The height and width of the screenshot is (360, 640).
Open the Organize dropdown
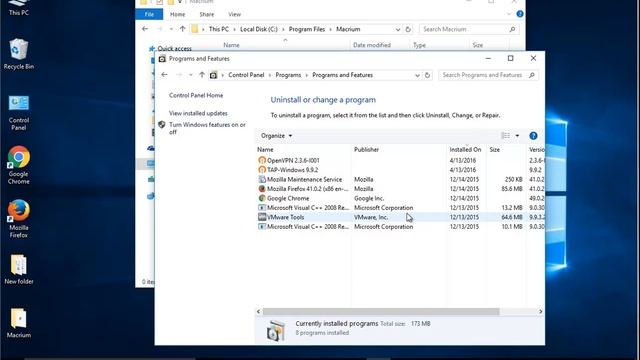(x=276, y=136)
